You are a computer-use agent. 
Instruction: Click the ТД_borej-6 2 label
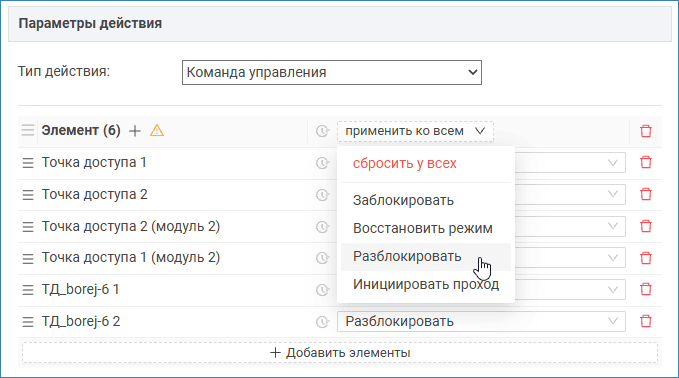pyautogui.click(x=81, y=321)
